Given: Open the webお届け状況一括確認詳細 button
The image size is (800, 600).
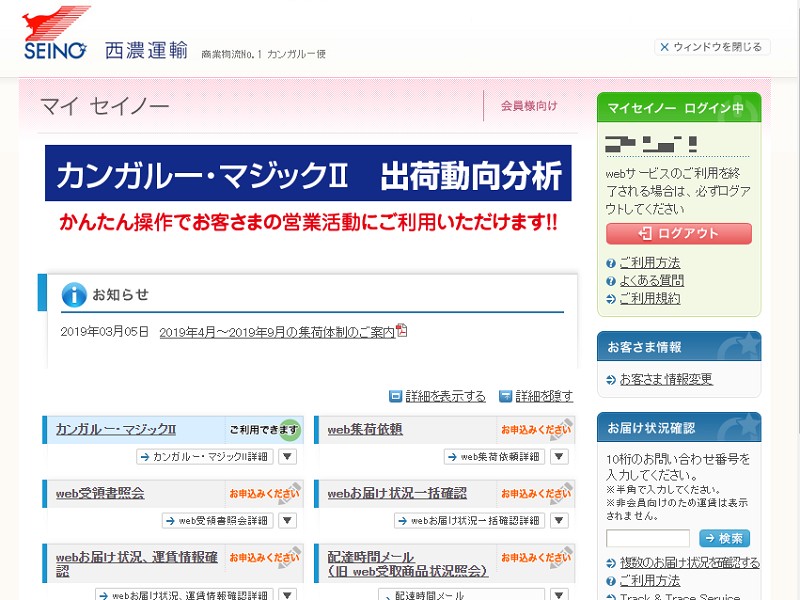Looking at the screenshot, I should tap(469, 520).
